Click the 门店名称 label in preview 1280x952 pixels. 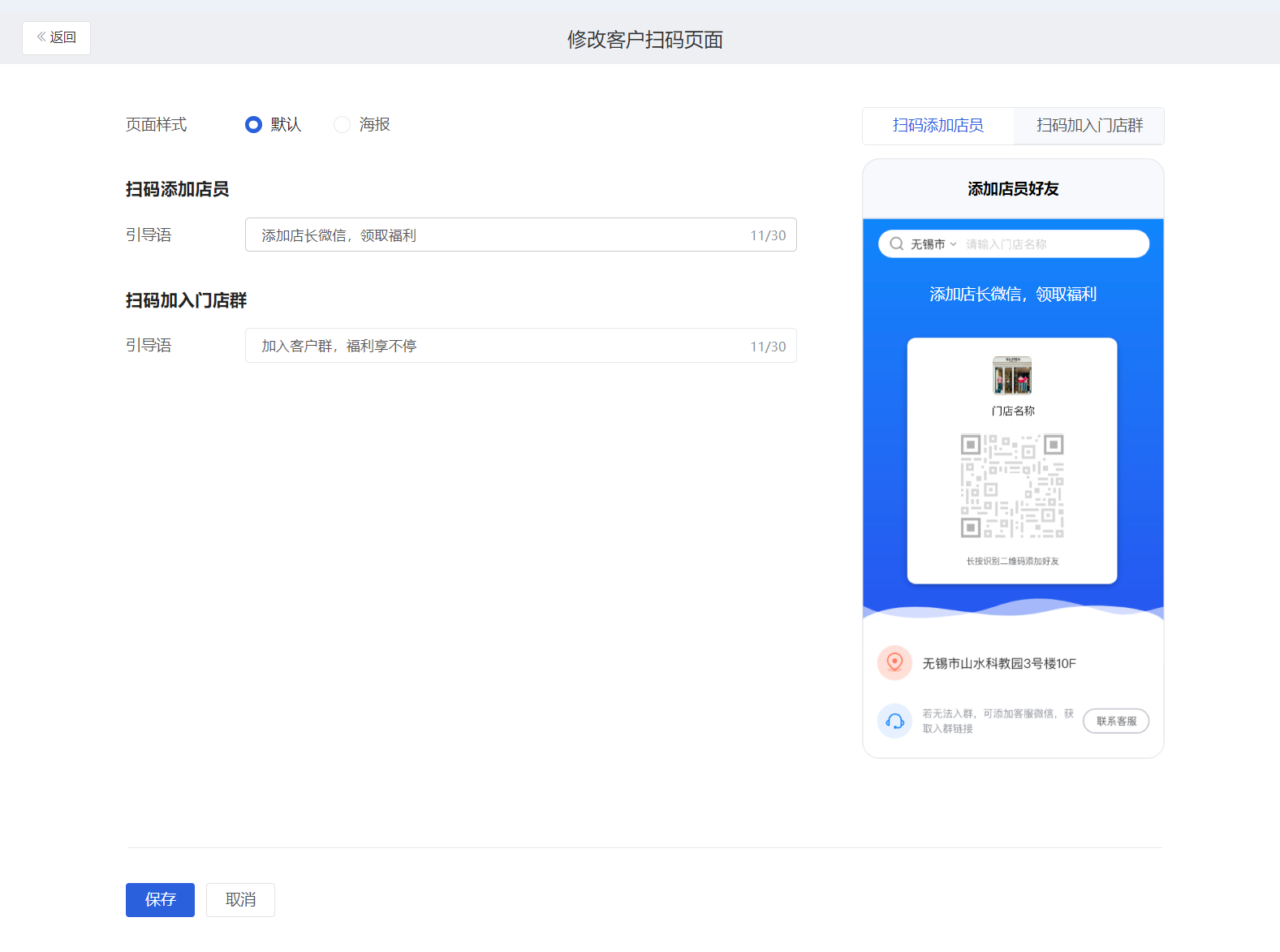click(1013, 411)
